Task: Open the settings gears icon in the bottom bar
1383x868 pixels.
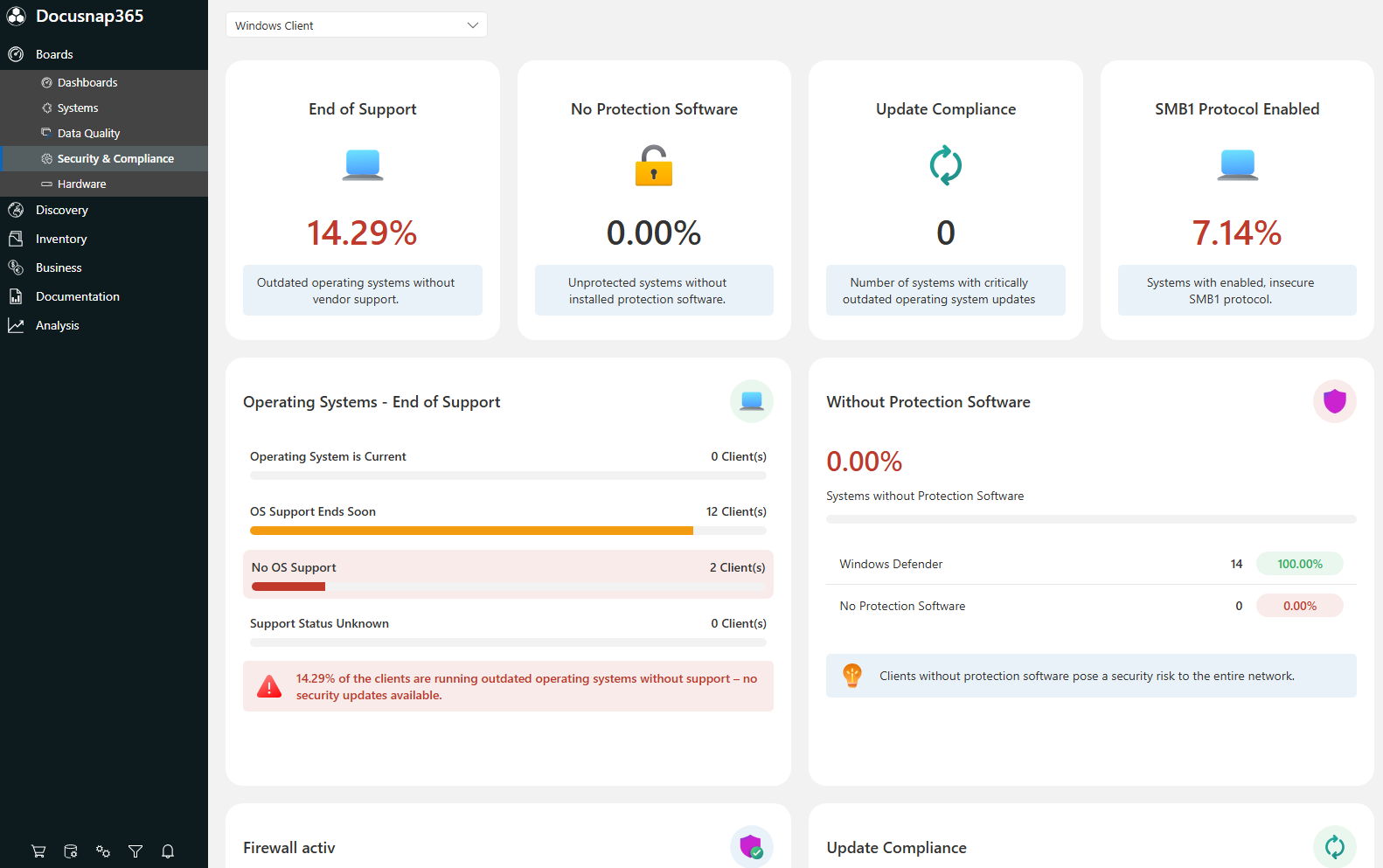Action: tap(103, 851)
